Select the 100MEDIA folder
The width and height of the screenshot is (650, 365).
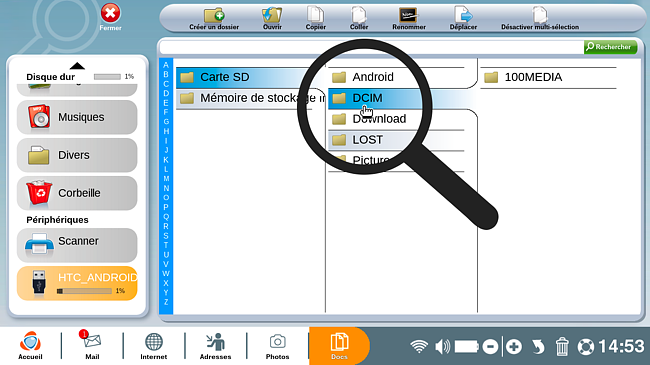pos(548,77)
